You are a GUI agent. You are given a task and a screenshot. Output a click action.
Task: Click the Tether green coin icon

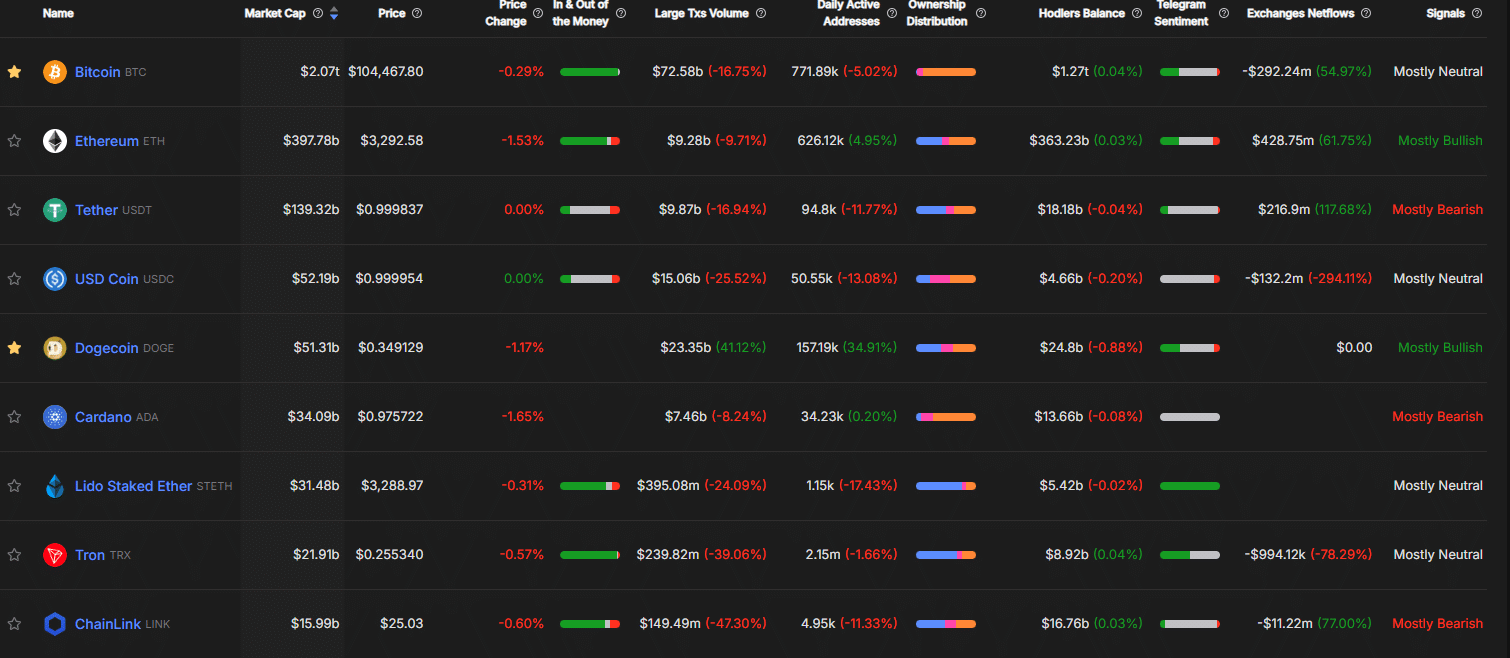[55, 210]
